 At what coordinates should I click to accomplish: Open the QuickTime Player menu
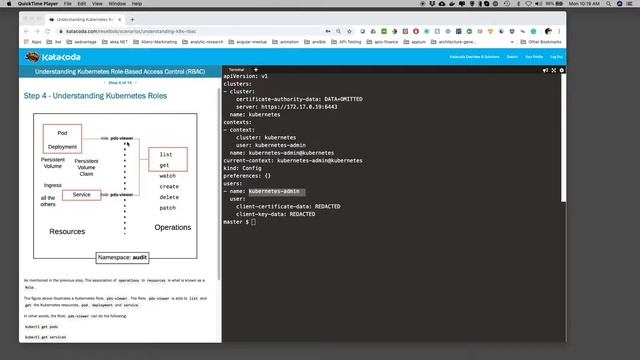(x=38, y=4)
